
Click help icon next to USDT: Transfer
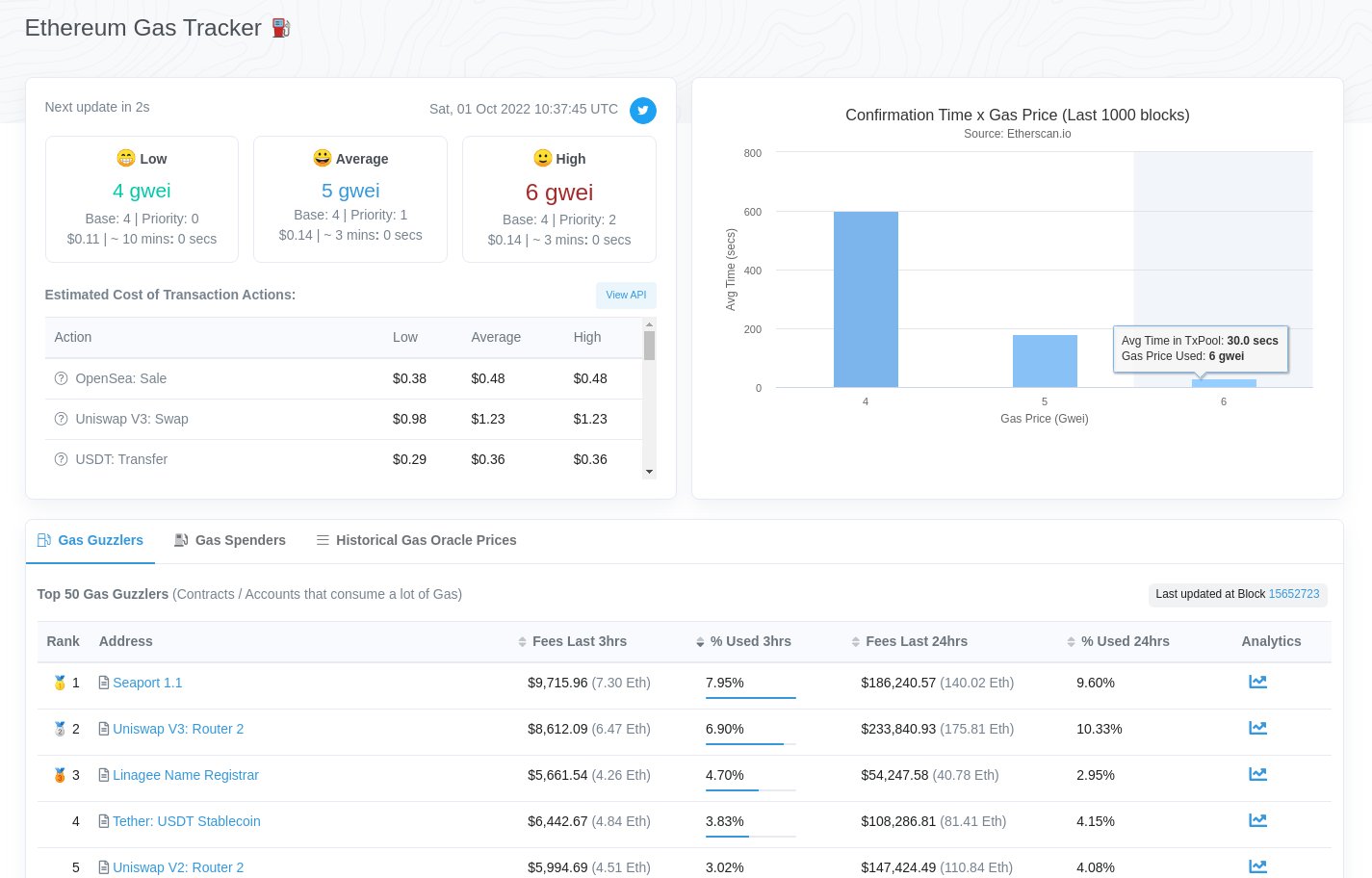tap(62, 459)
